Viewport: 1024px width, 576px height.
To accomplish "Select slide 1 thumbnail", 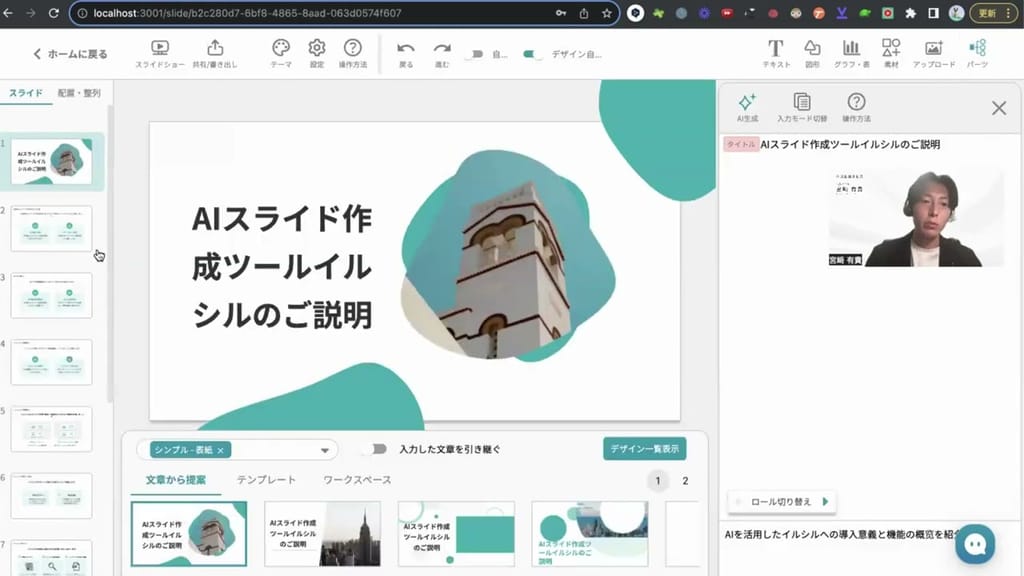I will pos(52,161).
